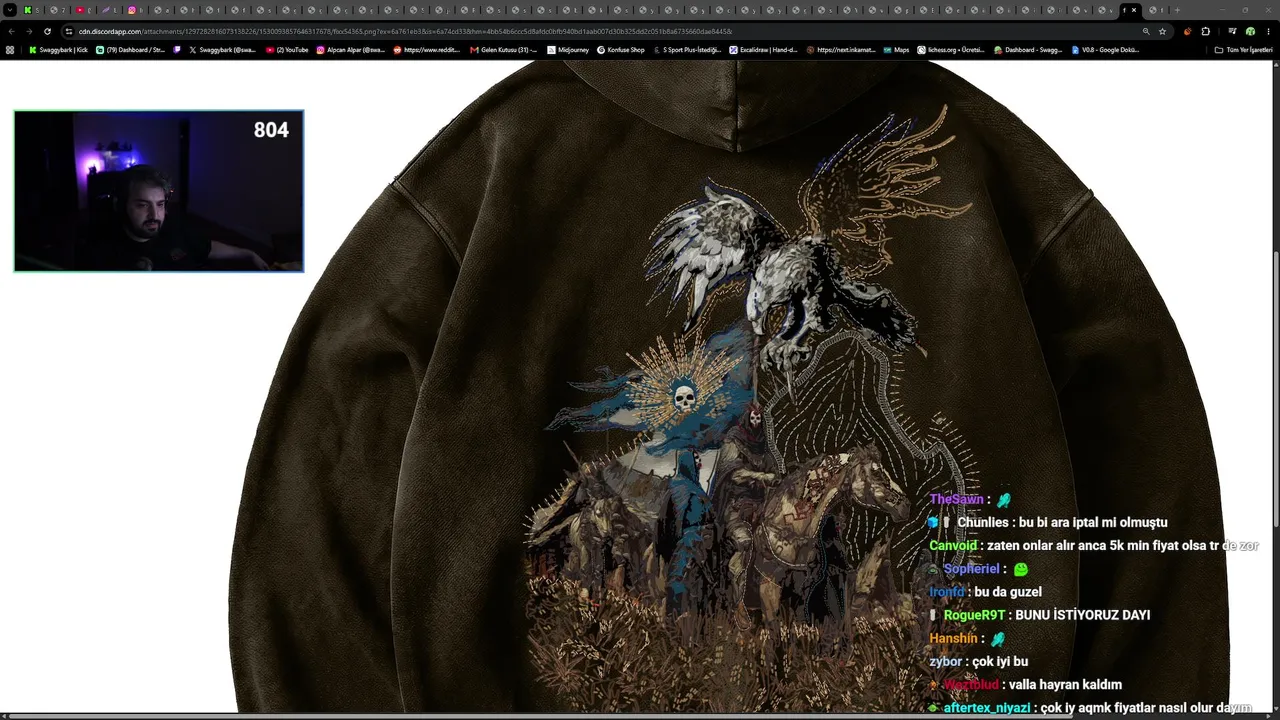Click Canvoid username in chat
1280x720 pixels.
(953, 546)
